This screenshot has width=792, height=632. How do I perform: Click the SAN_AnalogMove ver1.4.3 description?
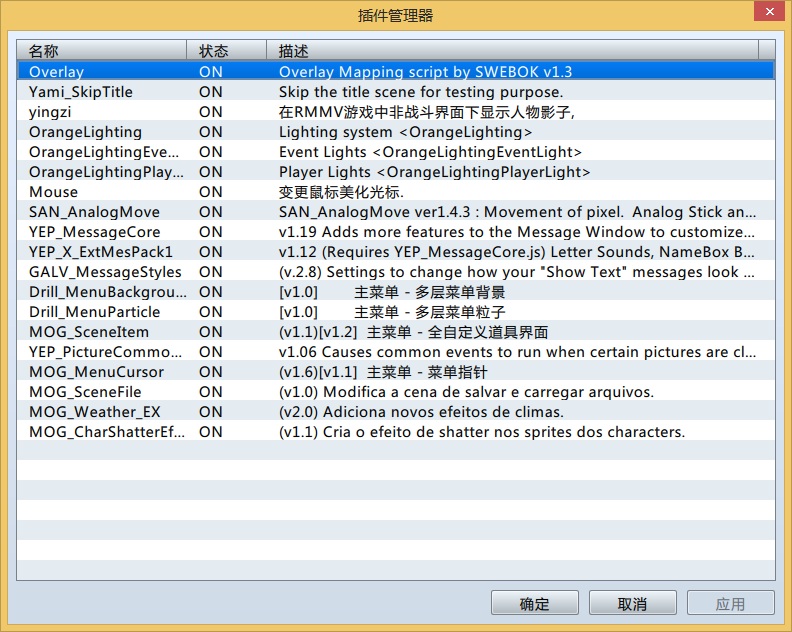[x=517, y=212]
